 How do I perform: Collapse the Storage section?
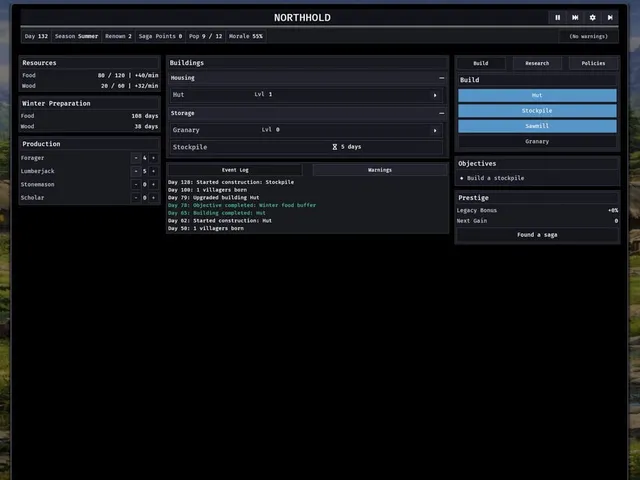click(x=441, y=113)
